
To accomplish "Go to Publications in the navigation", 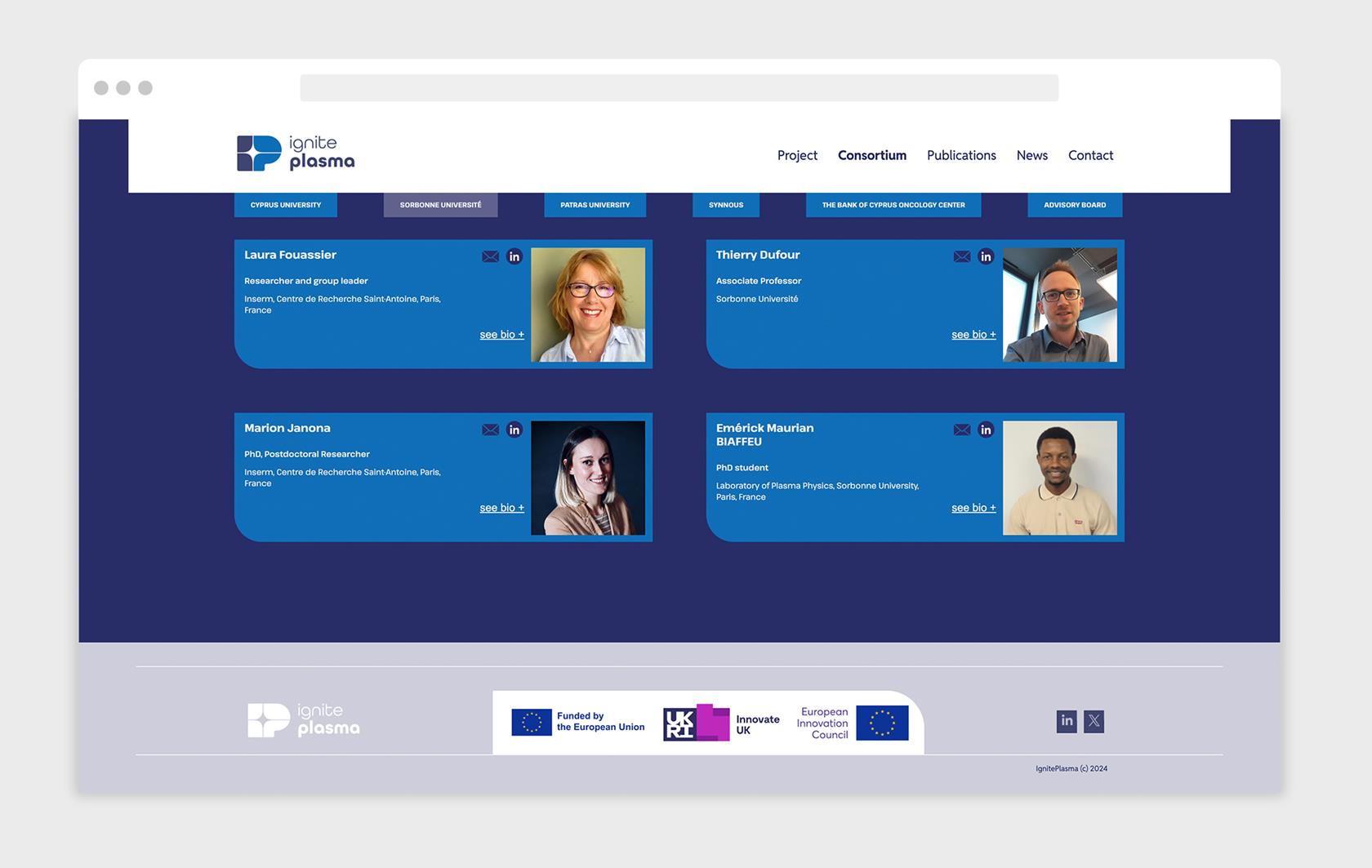I will [x=961, y=155].
